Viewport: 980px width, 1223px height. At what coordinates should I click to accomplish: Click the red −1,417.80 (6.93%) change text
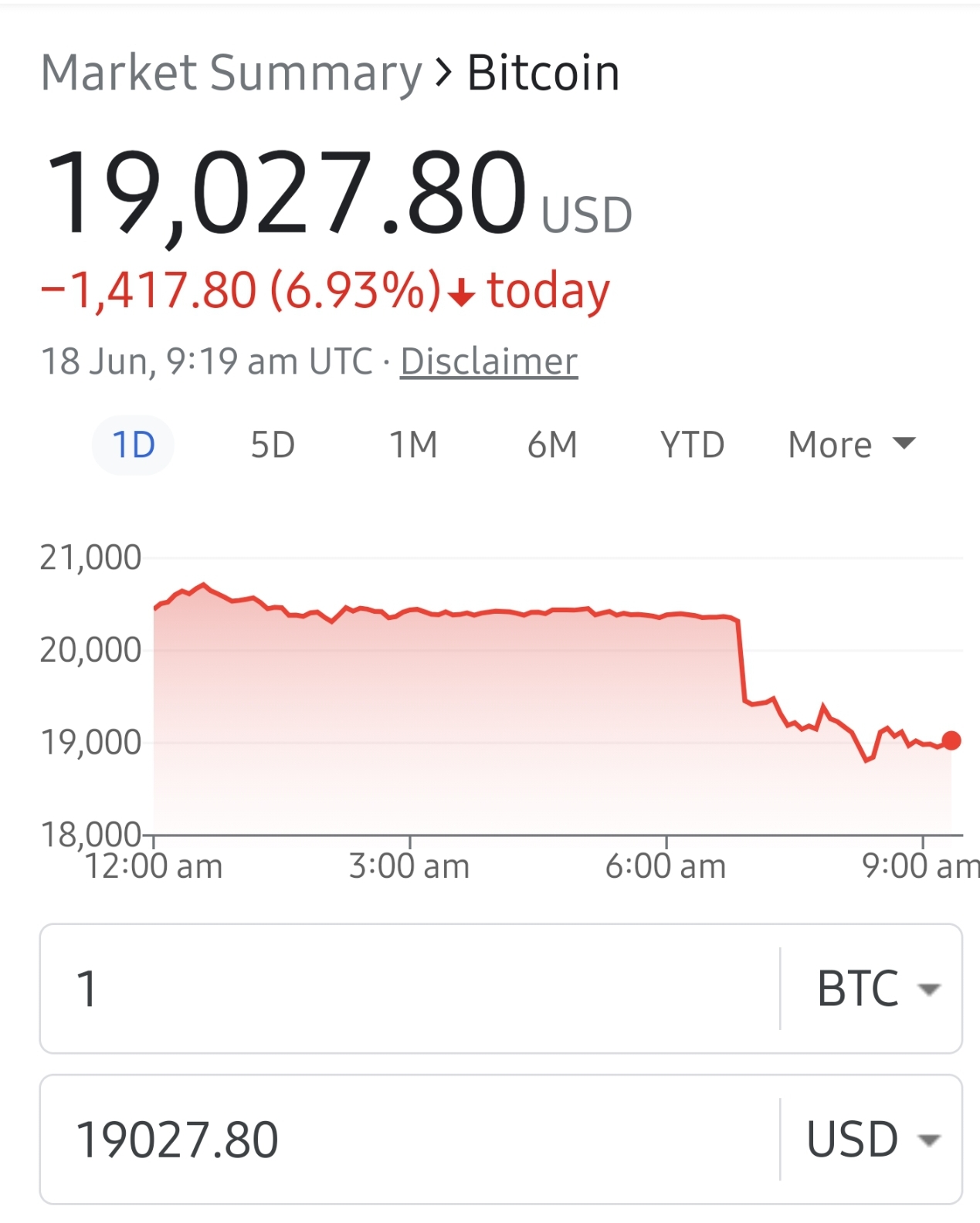[x=241, y=291]
